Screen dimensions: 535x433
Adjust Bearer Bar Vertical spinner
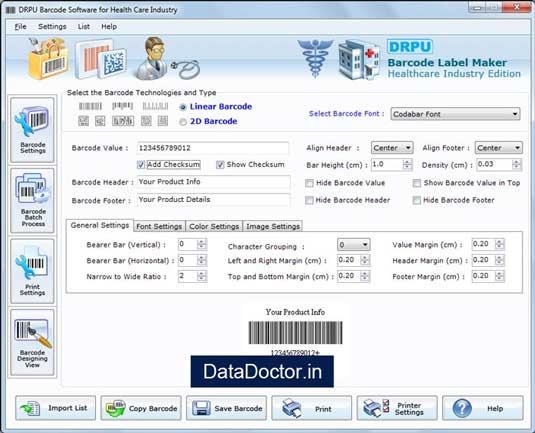(202, 244)
